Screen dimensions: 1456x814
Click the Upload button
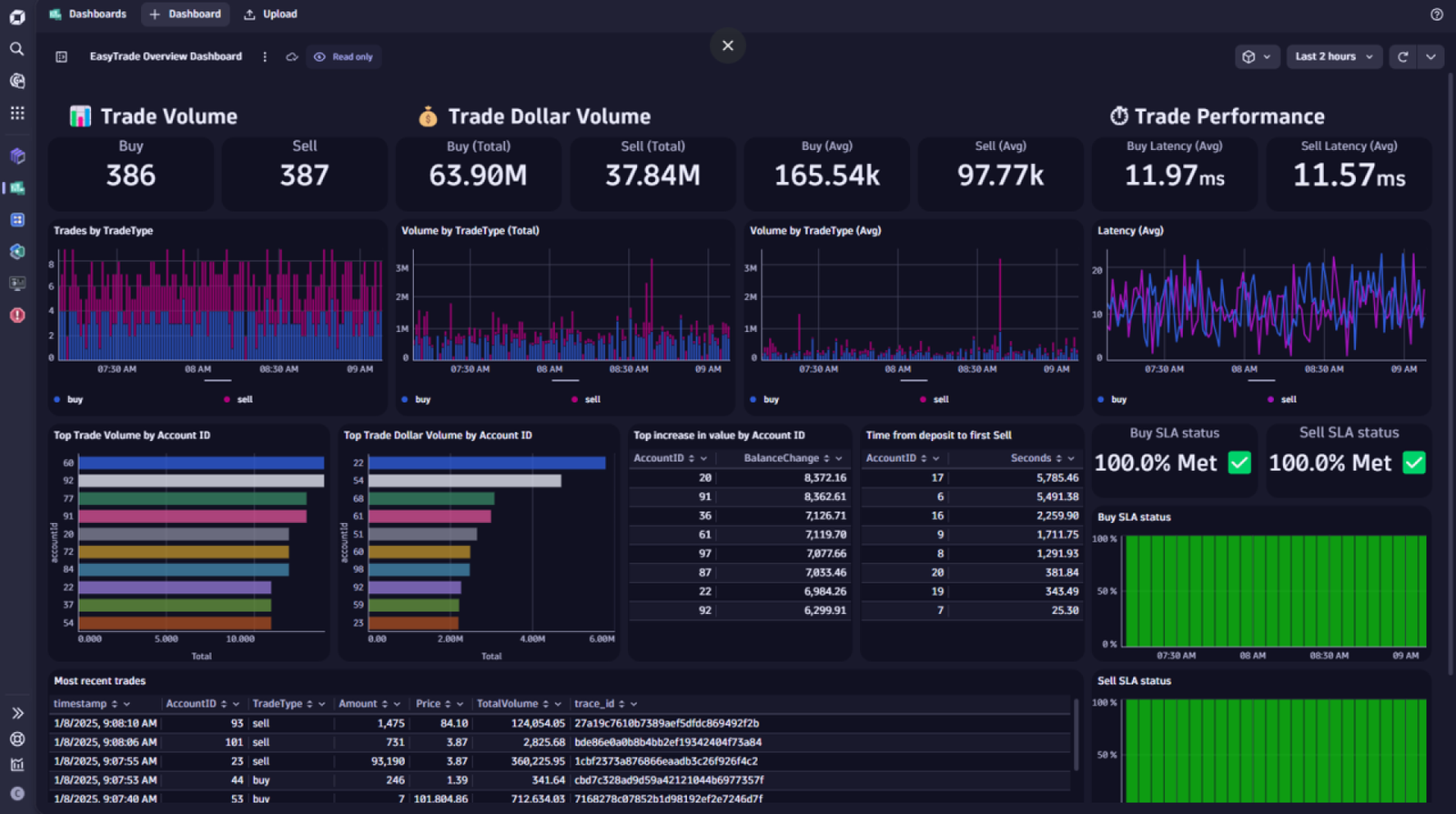pyautogui.click(x=270, y=14)
